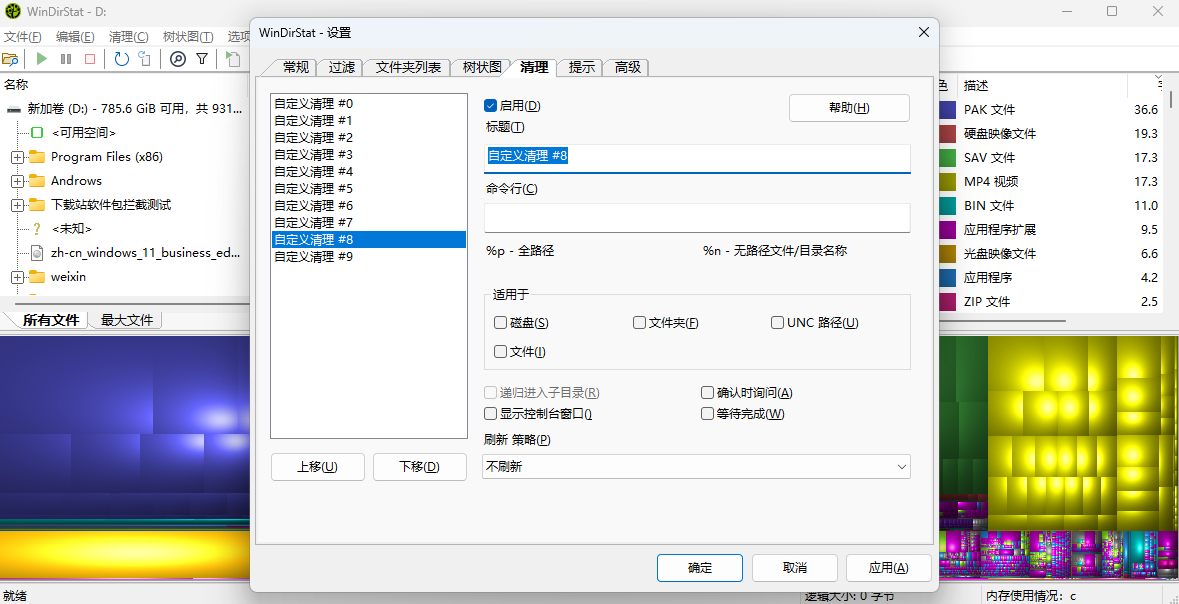Click the open folder scan toolbar icon
This screenshot has width=1179, height=604.
pyautogui.click(x=11, y=59)
